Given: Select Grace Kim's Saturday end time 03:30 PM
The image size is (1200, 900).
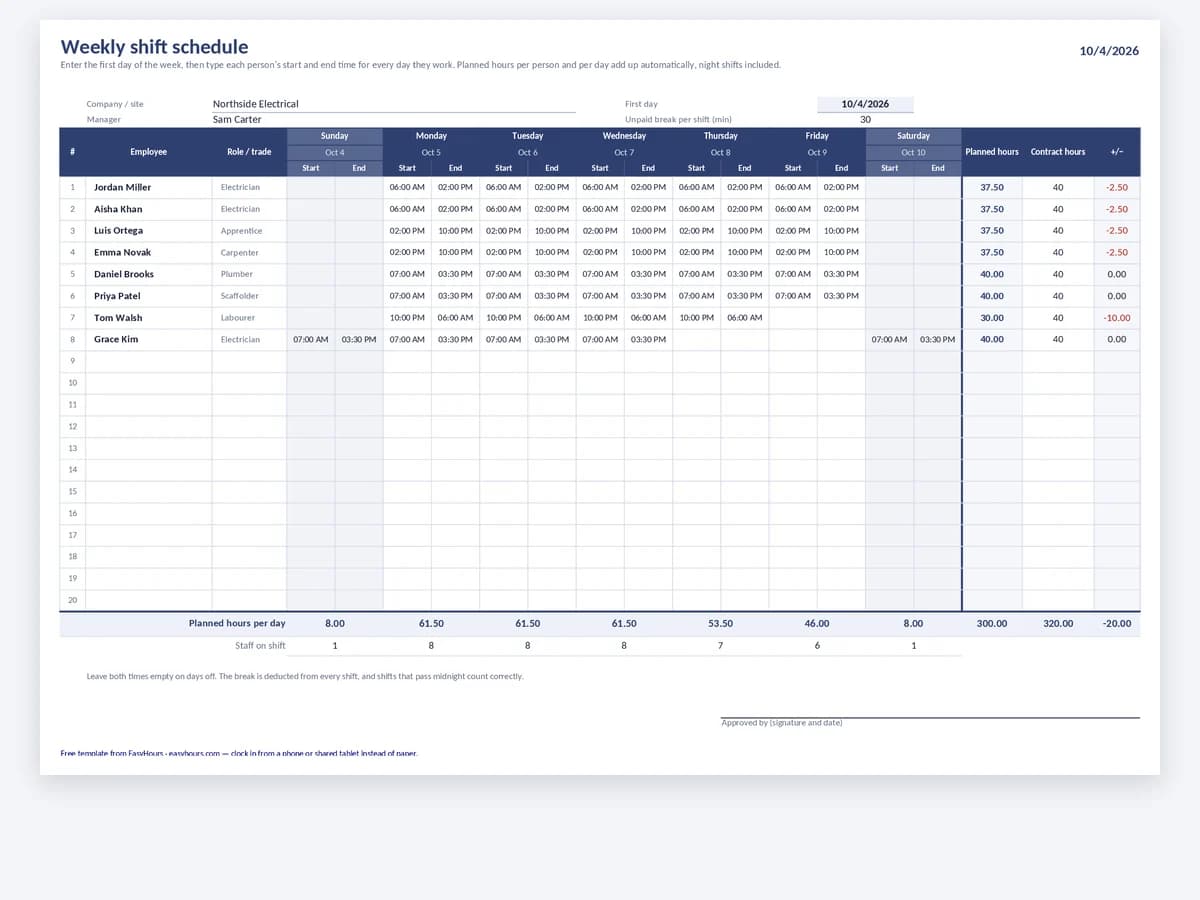Looking at the screenshot, I should 937,340.
